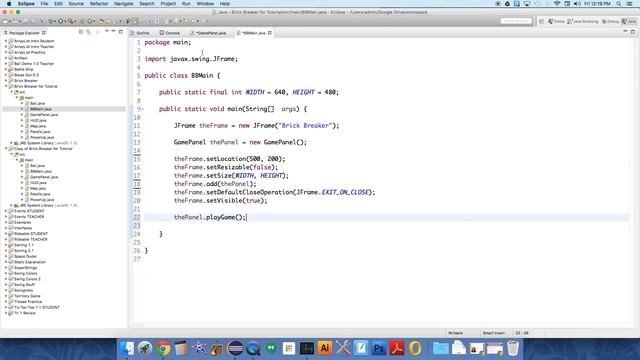Collapse Copy of Brick Breaker for Tutorial project
Screen dimensions: 640x360
click(x=6, y=149)
